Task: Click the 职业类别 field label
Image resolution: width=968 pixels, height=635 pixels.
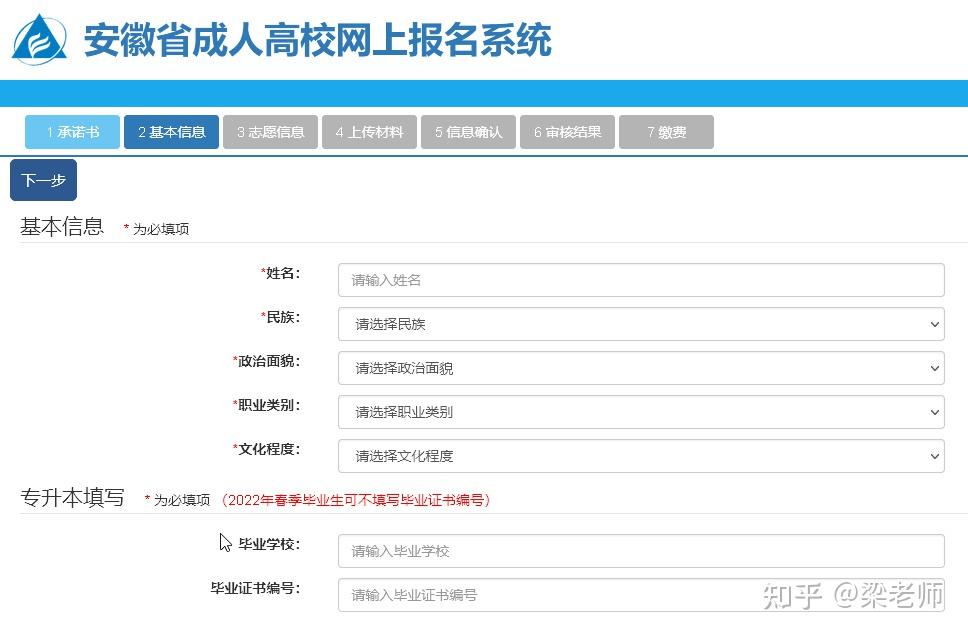Action: (267, 405)
